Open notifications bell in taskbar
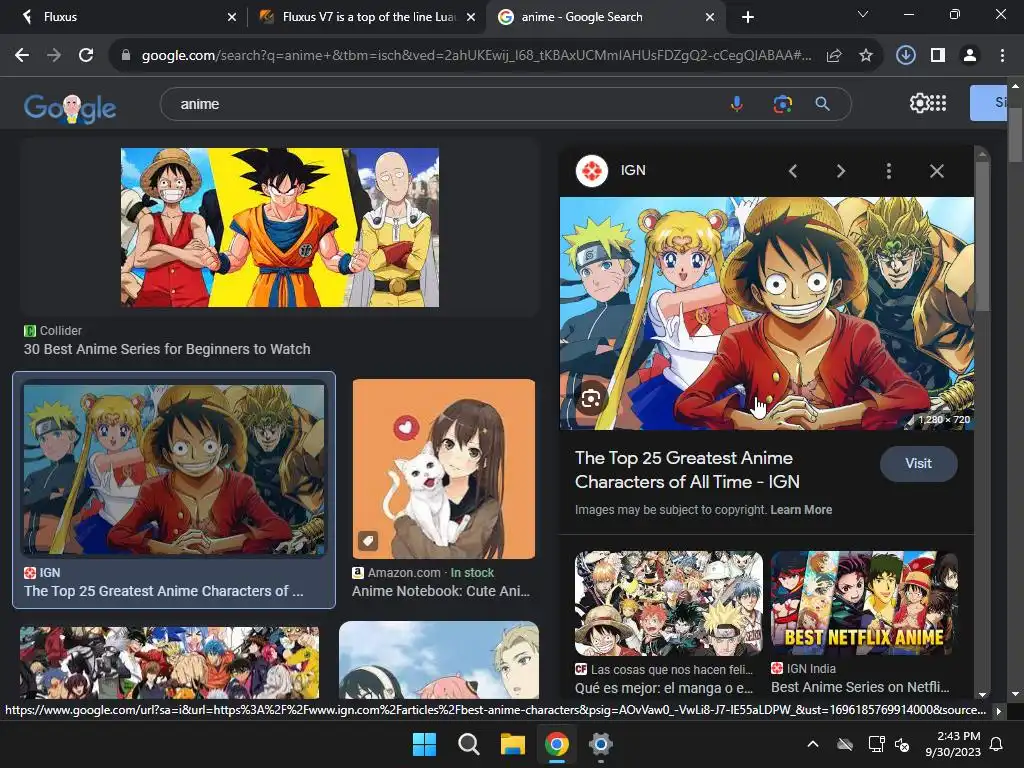The image size is (1024, 768). (x=997, y=744)
